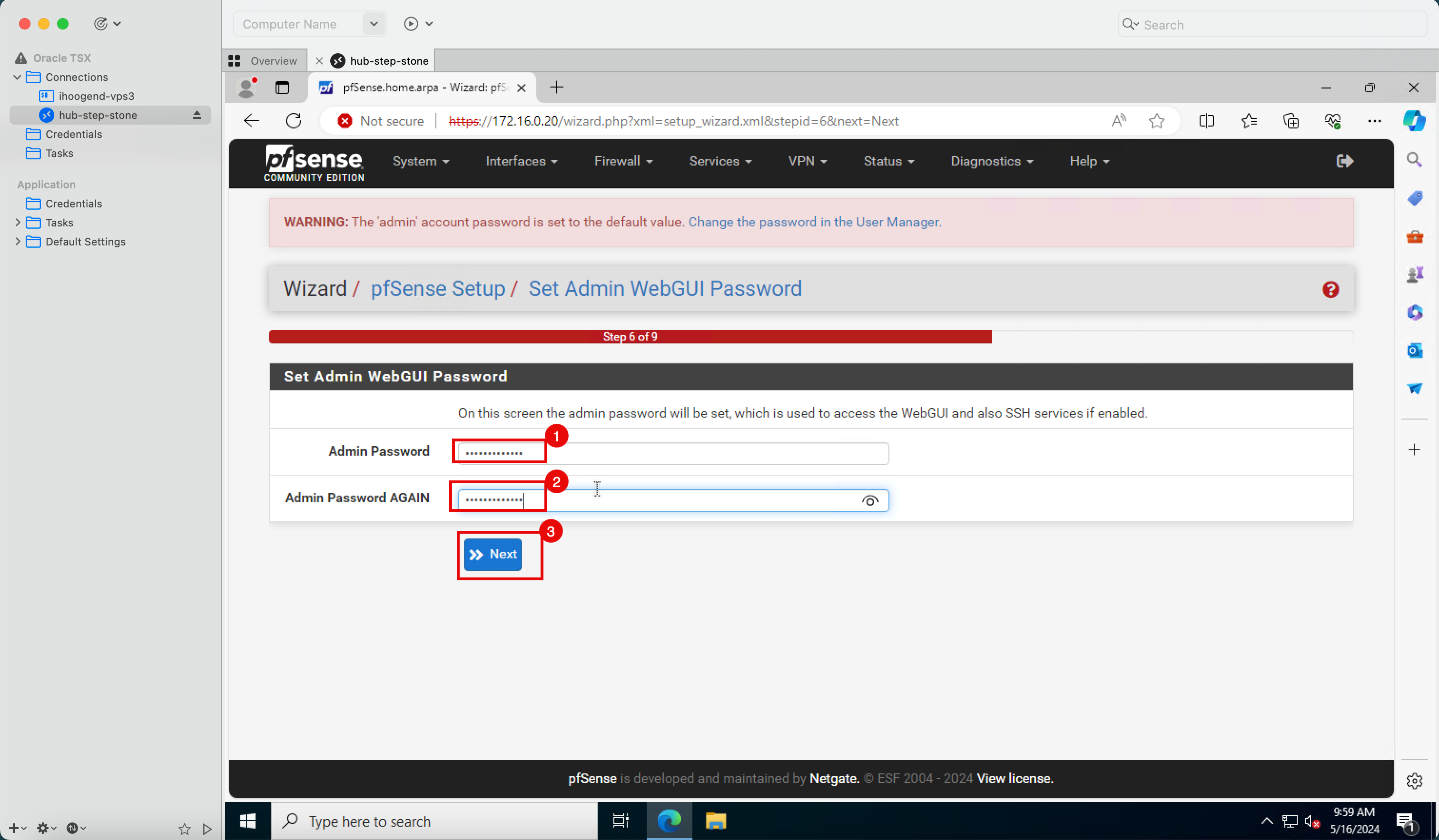Click the Help icon button

point(1330,289)
